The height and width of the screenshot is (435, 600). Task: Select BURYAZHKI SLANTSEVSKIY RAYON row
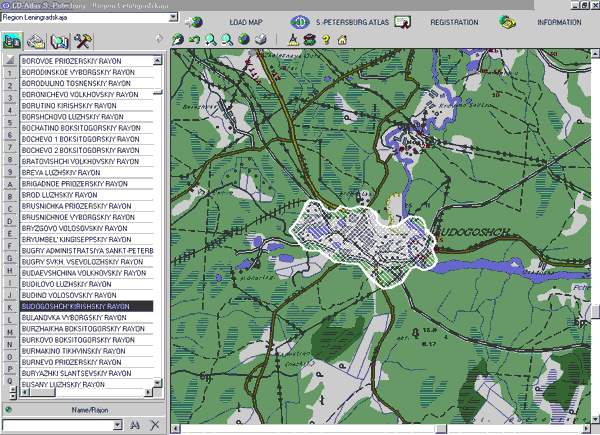(x=86, y=373)
